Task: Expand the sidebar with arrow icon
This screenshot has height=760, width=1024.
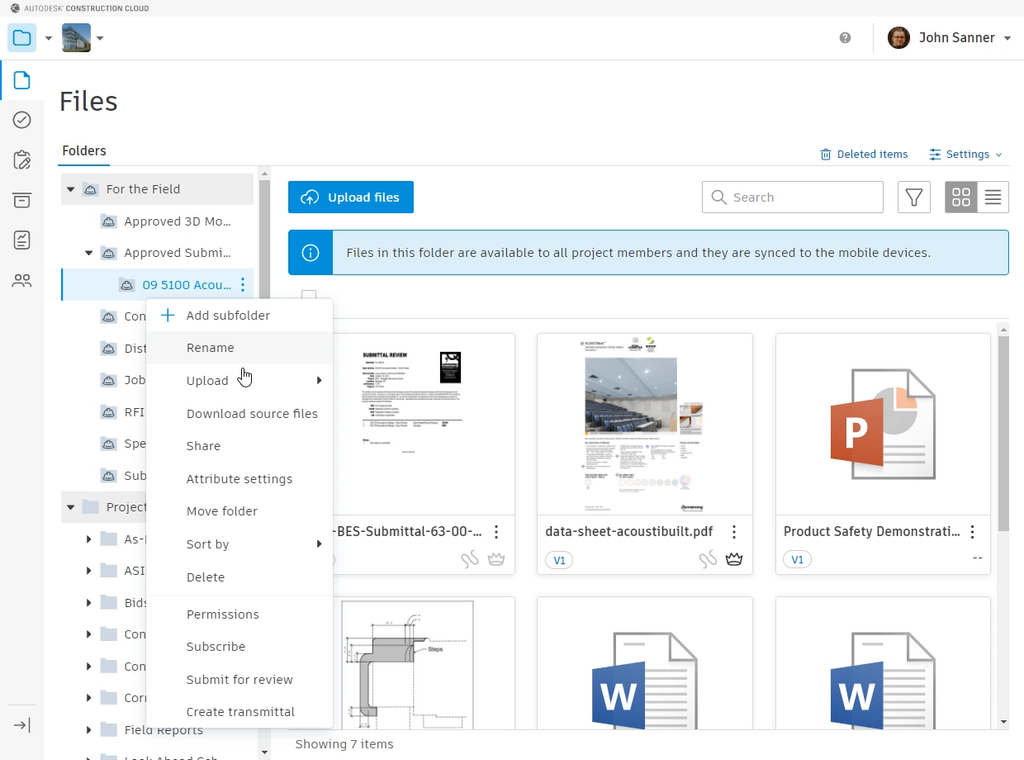Action: (x=22, y=725)
